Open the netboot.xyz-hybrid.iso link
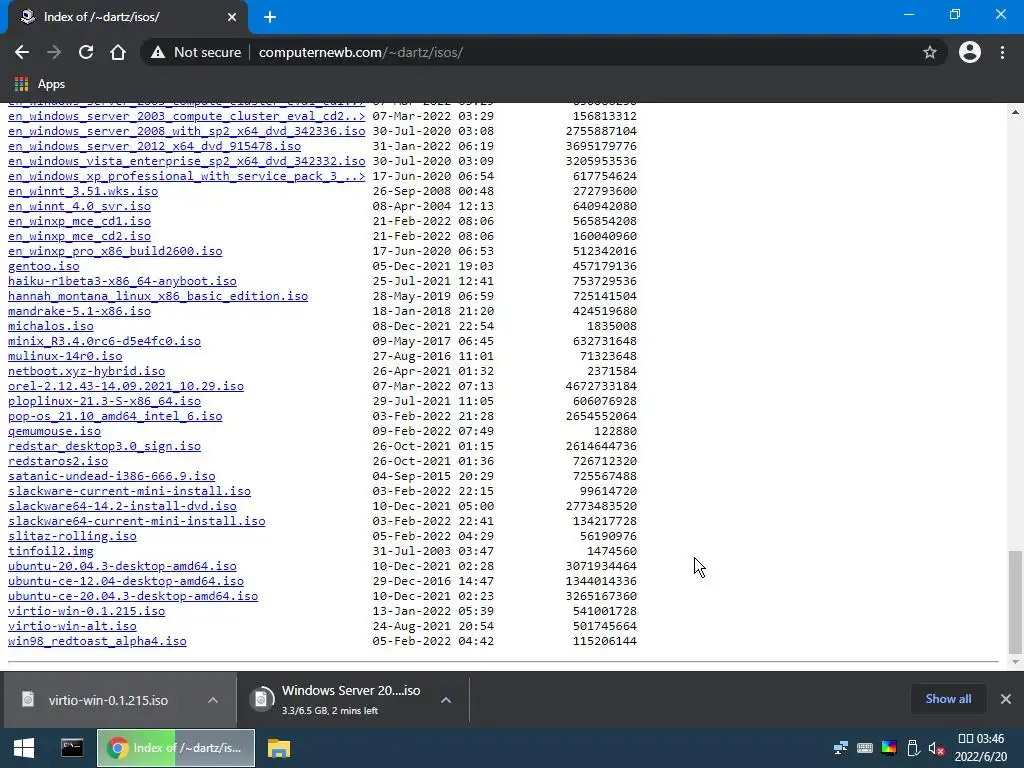Image resolution: width=1024 pixels, height=768 pixels. tap(87, 370)
